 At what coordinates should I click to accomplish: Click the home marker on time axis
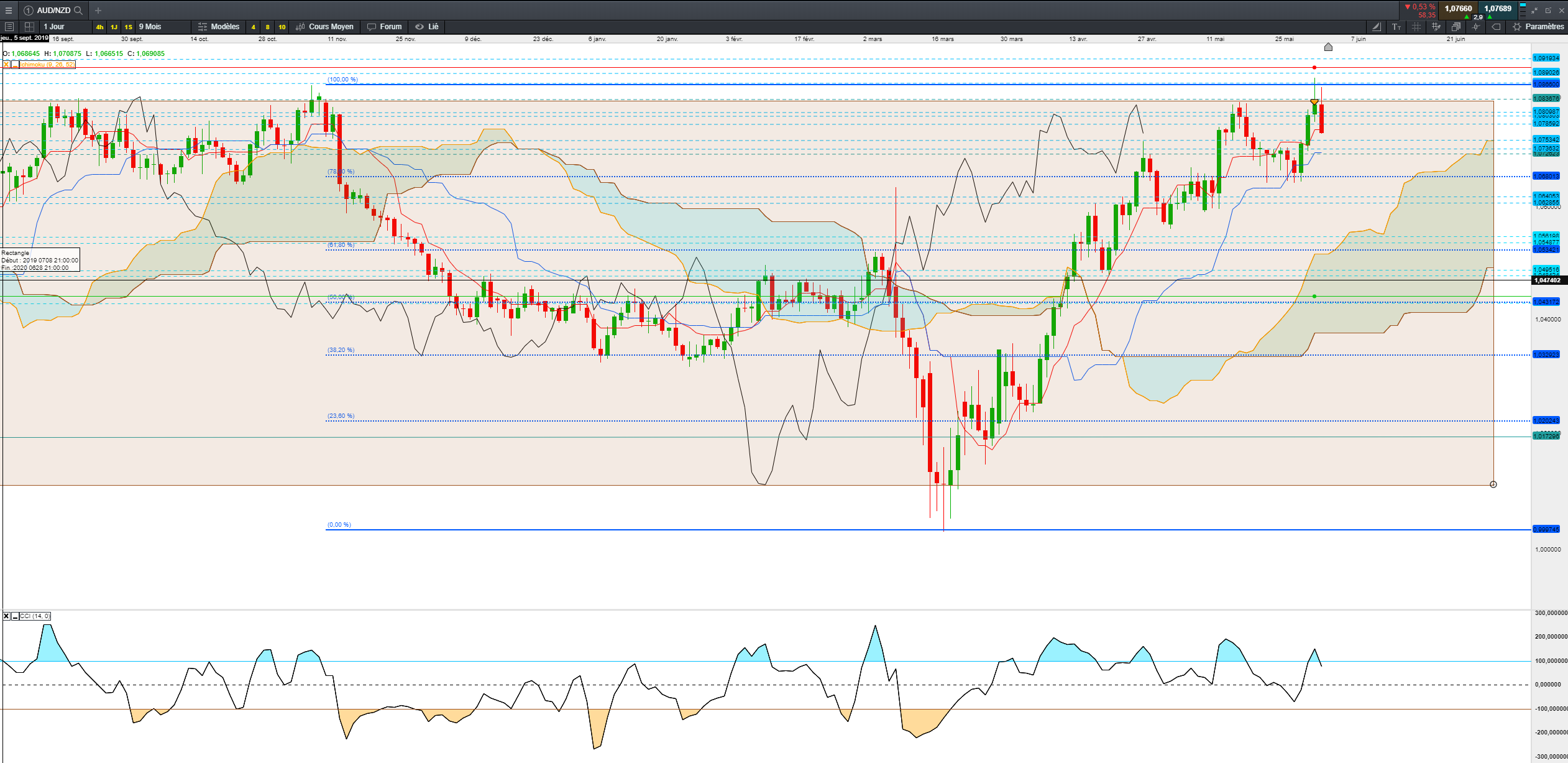click(x=1328, y=47)
